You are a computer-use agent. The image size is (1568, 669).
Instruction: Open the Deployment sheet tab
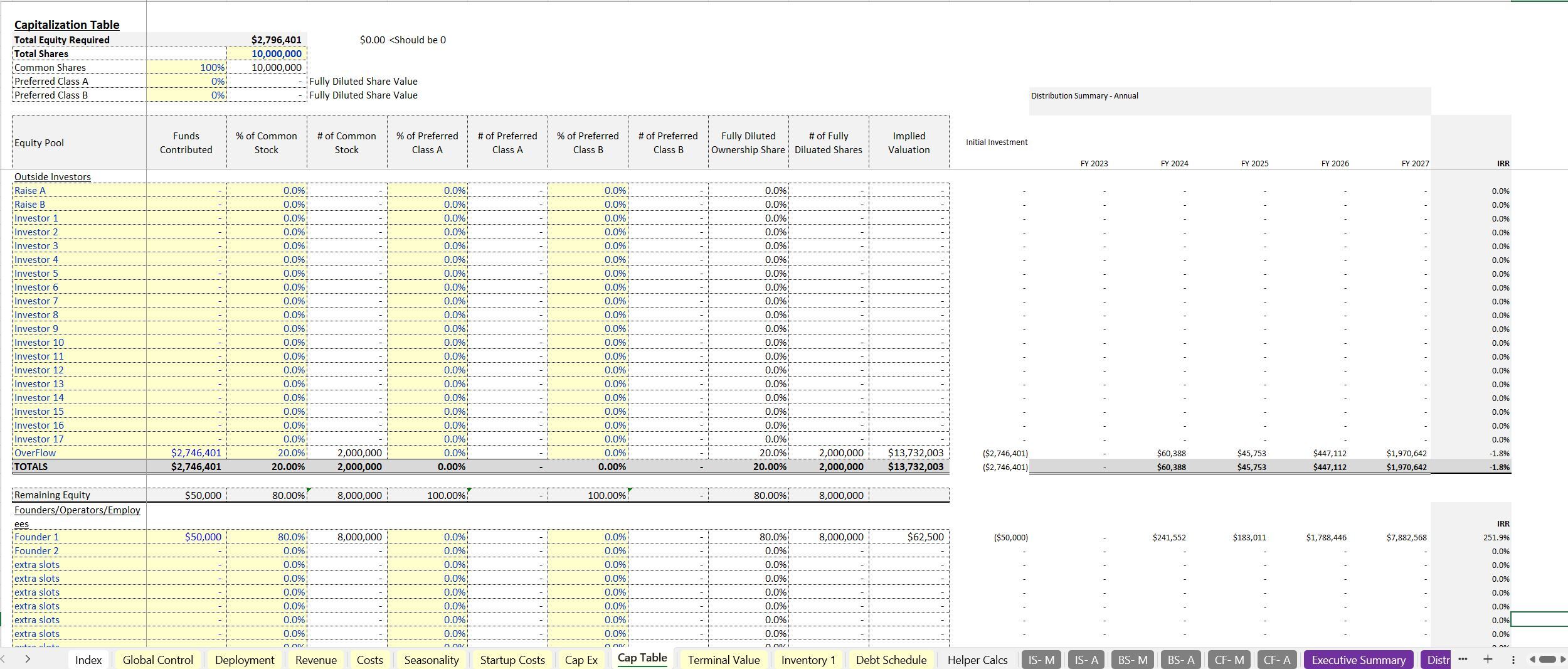245,660
